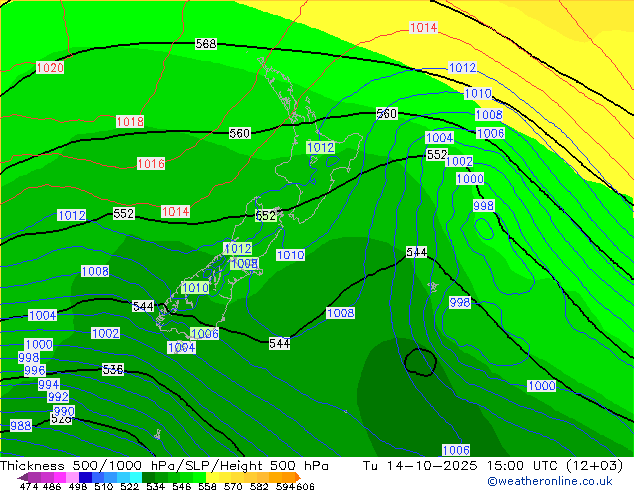Click the blue 988 pressure label
The image size is (634, 490).
pos(21,426)
